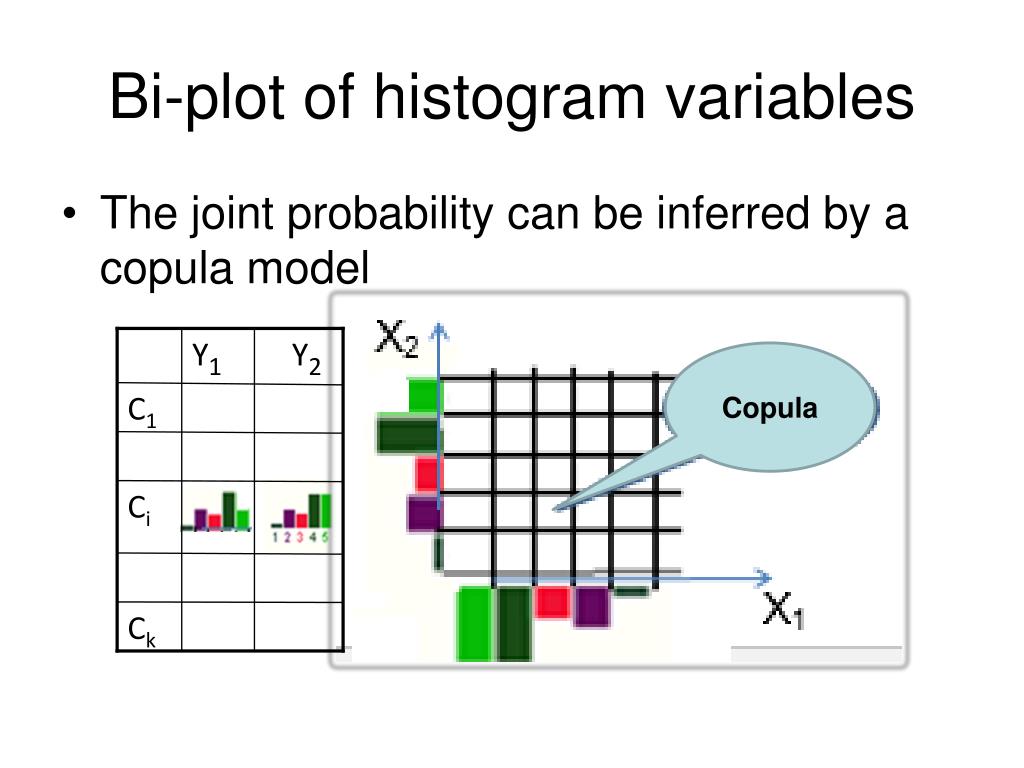
Task: Click the X1 axis arrowhead
Action: (x=764, y=577)
